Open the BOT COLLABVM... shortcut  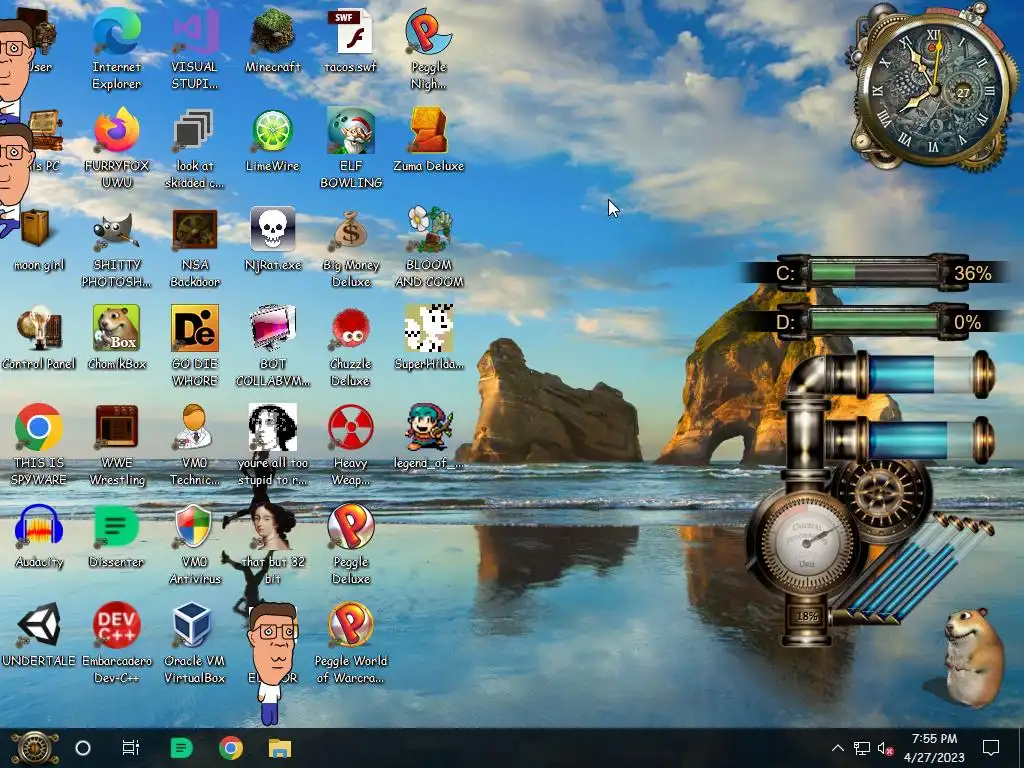click(272, 328)
